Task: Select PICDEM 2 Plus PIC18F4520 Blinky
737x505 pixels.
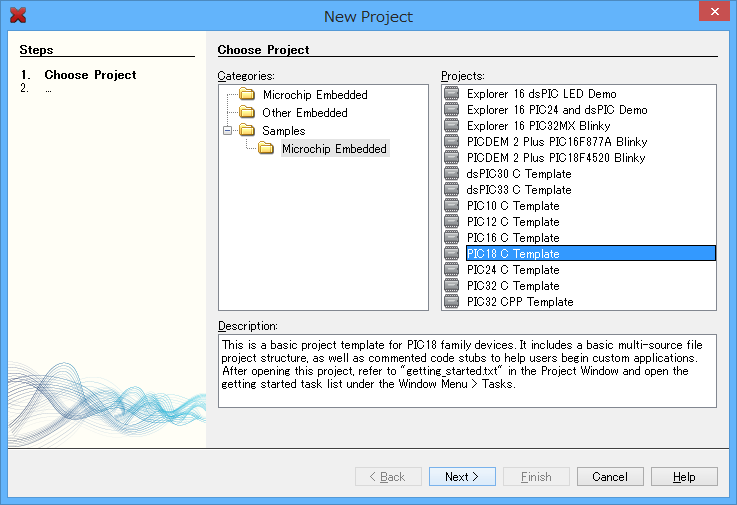Action: 555,158
